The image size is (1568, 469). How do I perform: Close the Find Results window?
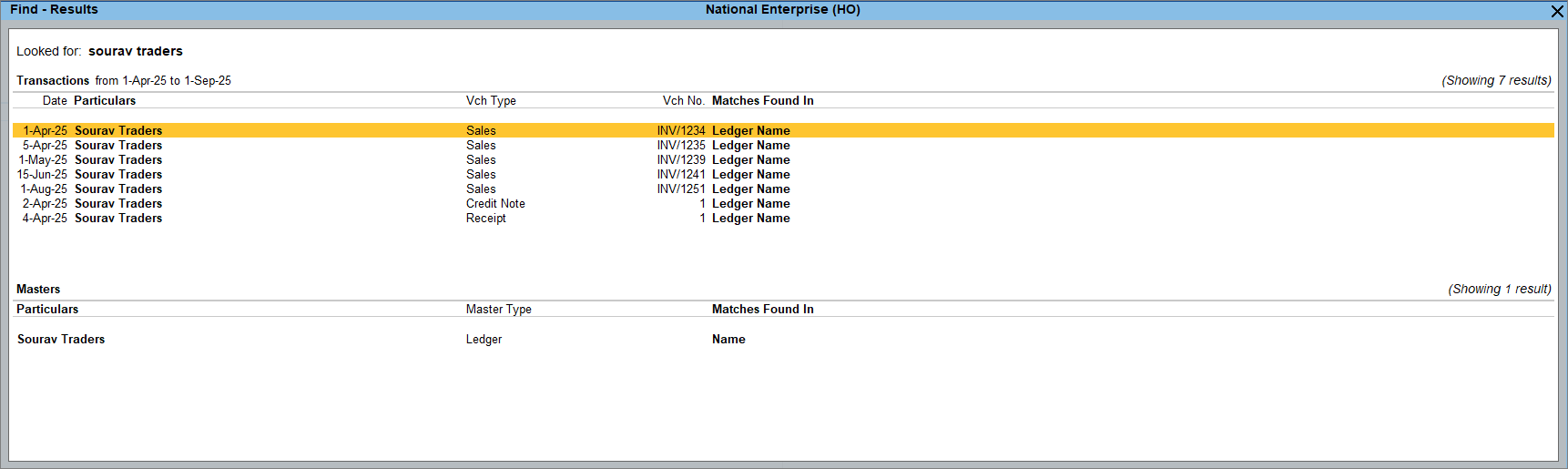[x=1557, y=11]
